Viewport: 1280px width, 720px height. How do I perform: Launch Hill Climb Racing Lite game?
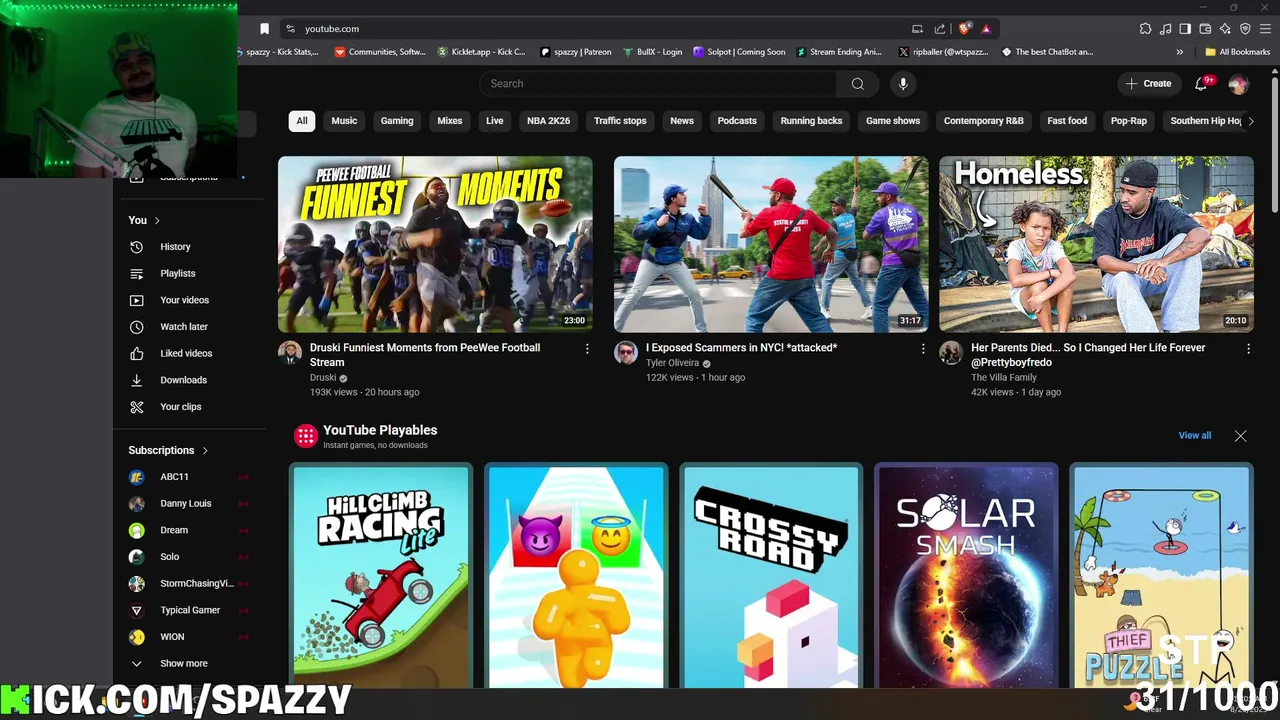coord(381,577)
